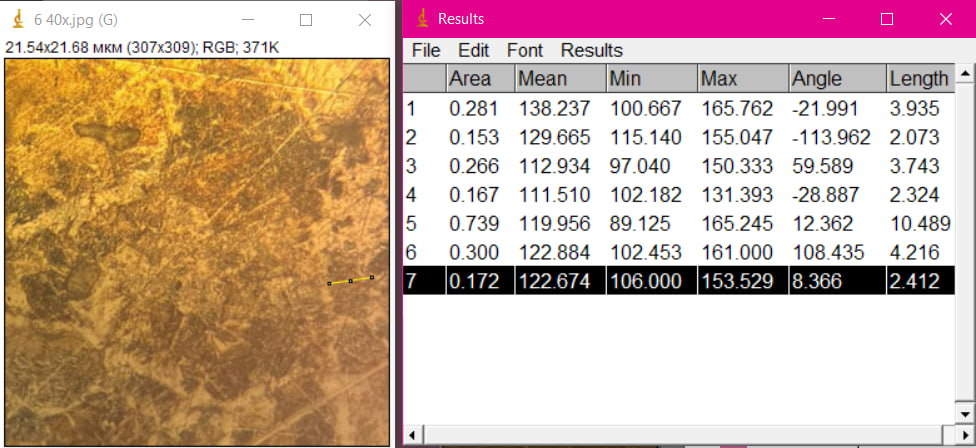Click Length value 4.216
Image resolution: width=976 pixels, height=448 pixels.
(x=914, y=253)
